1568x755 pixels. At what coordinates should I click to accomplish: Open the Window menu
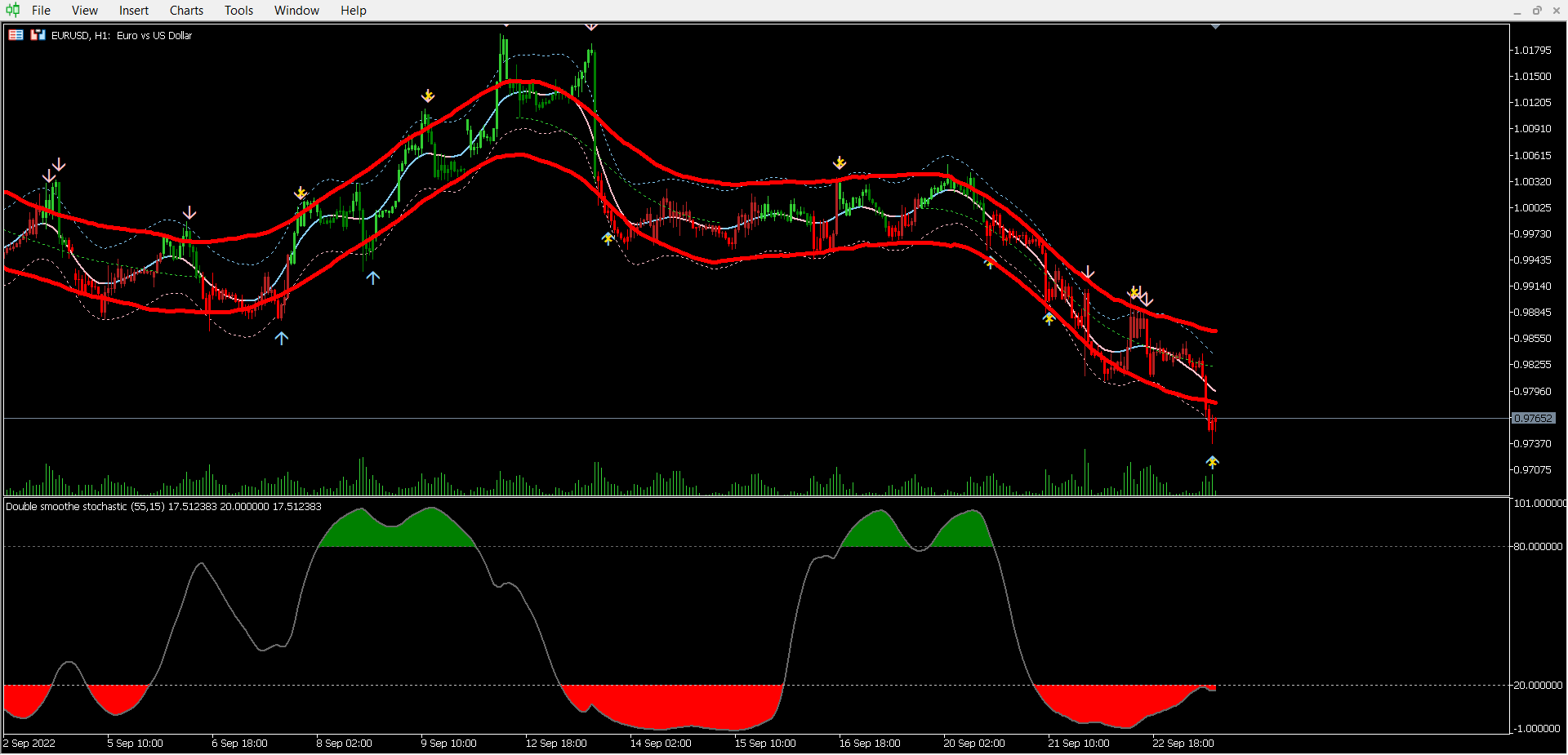pos(296,11)
